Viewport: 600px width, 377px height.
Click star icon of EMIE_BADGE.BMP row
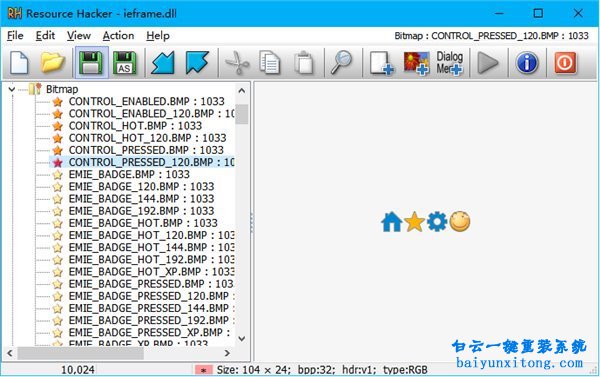[x=57, y=175]
